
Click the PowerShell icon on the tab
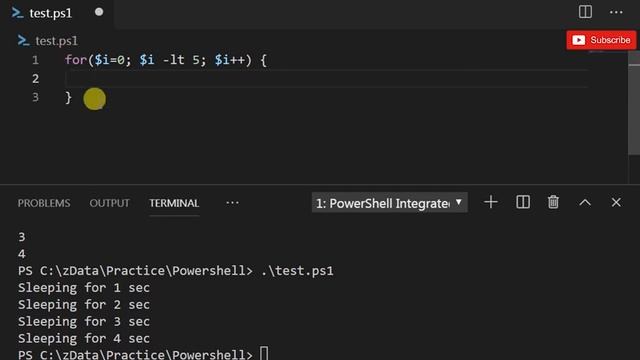(17, 13)
